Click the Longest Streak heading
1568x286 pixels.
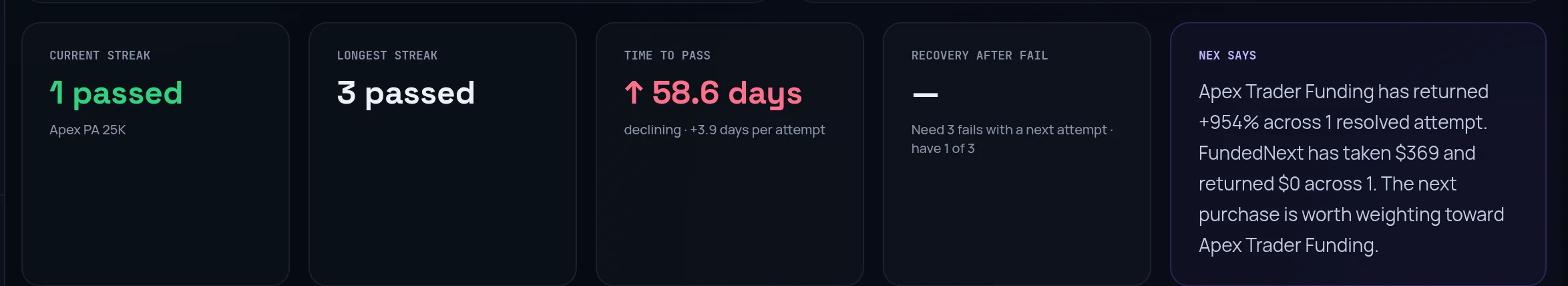(387, 55)
